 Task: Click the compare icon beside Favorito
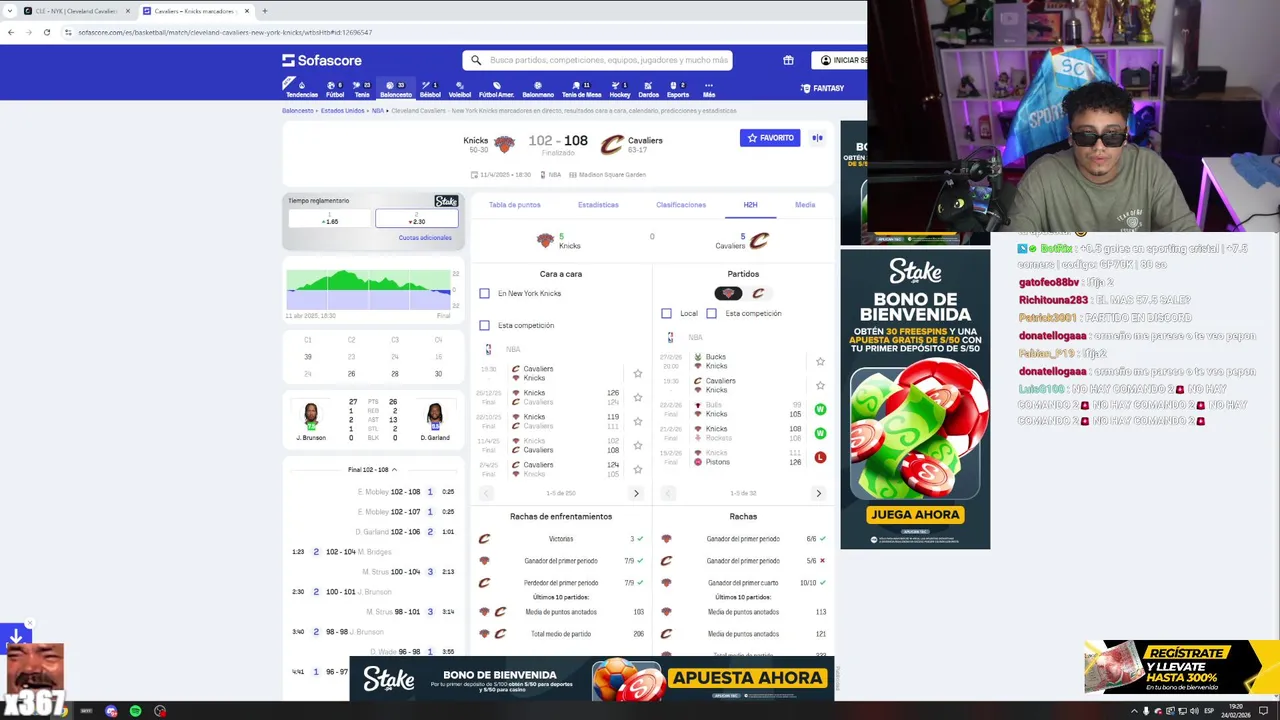click(x=817, y=138)
